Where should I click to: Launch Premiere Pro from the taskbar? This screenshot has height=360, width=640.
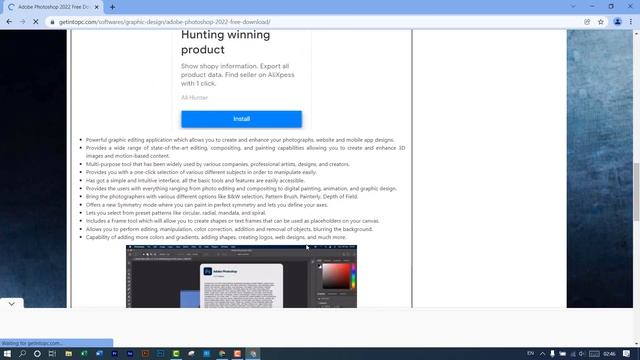coord(115,353)
